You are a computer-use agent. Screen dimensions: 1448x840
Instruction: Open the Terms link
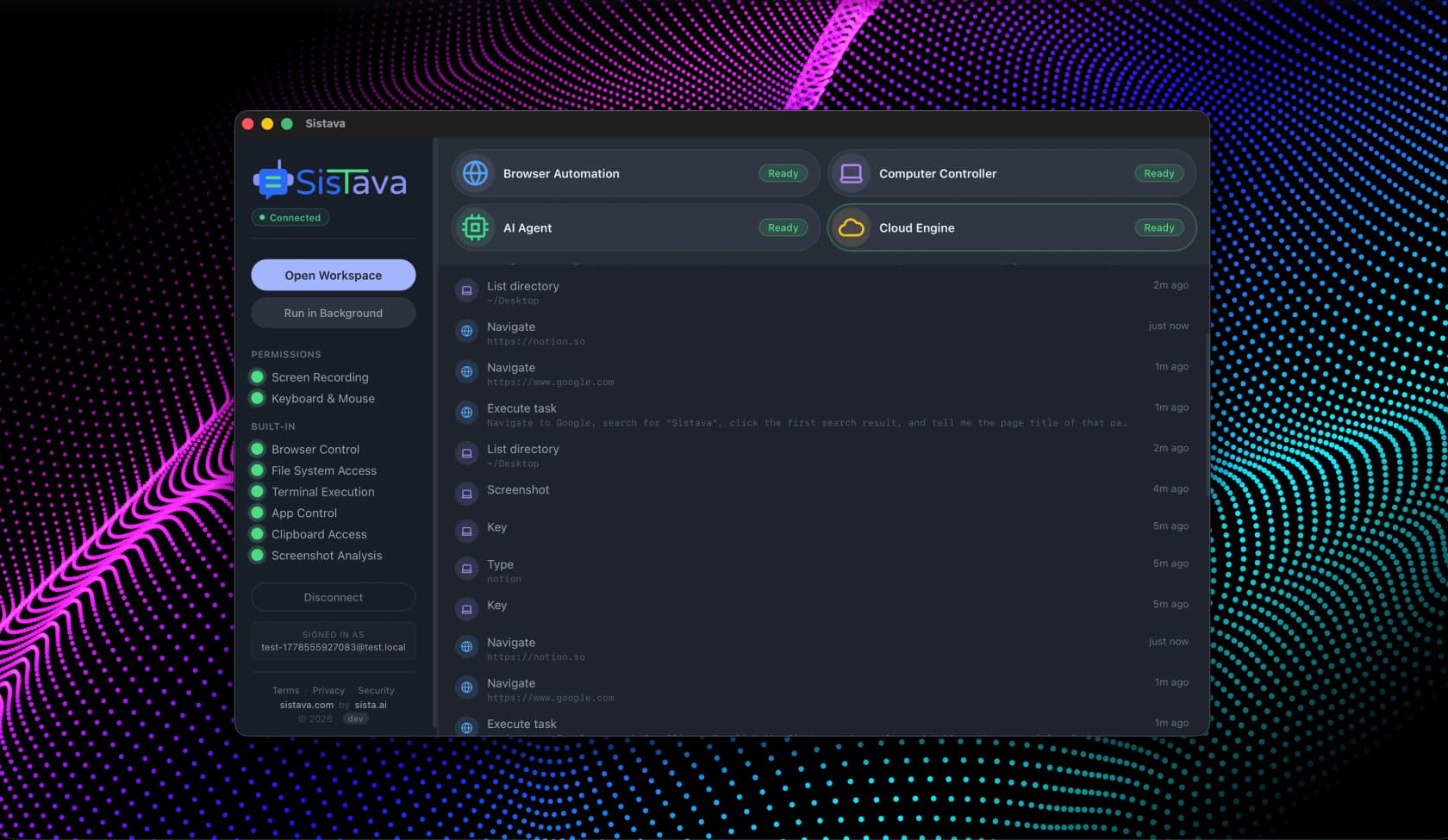click(285, 690)
